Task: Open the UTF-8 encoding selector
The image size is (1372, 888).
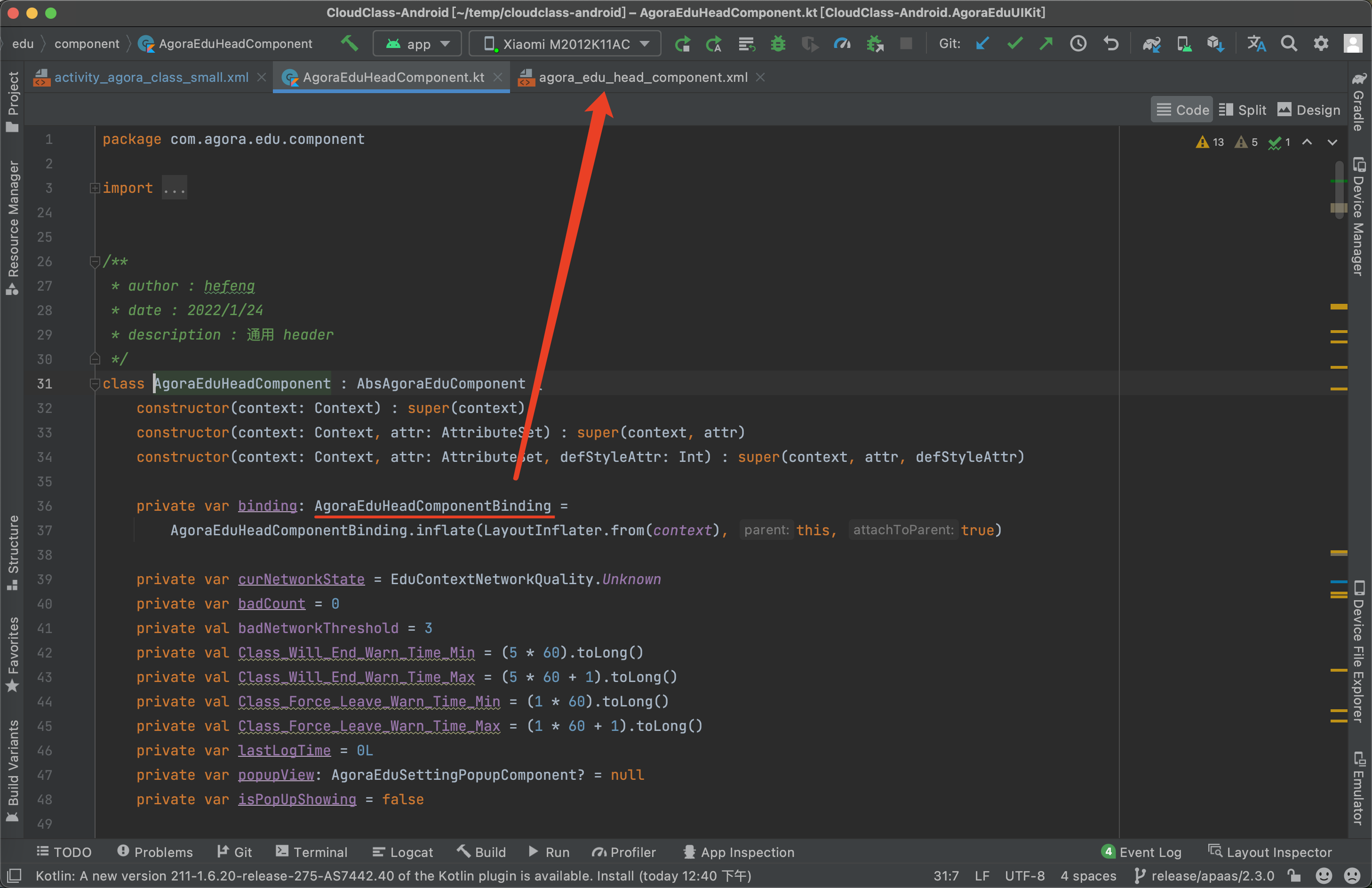Action: [1024, 876]
